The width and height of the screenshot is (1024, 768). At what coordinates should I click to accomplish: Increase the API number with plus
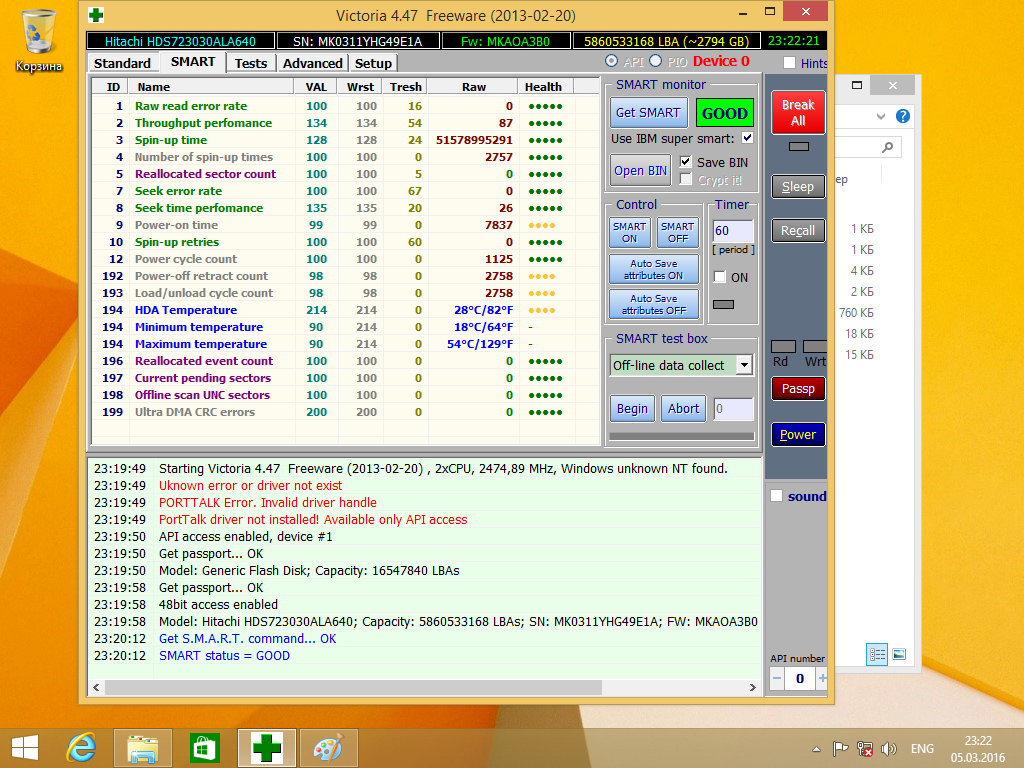tap(822, 679)
